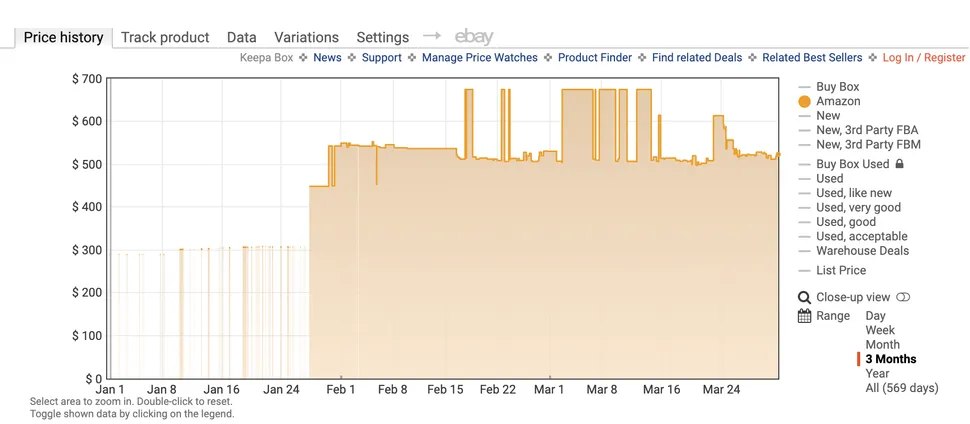Open the Variations tab
Viewport: 970px width, 424px height.
click(x=306, y=37)
